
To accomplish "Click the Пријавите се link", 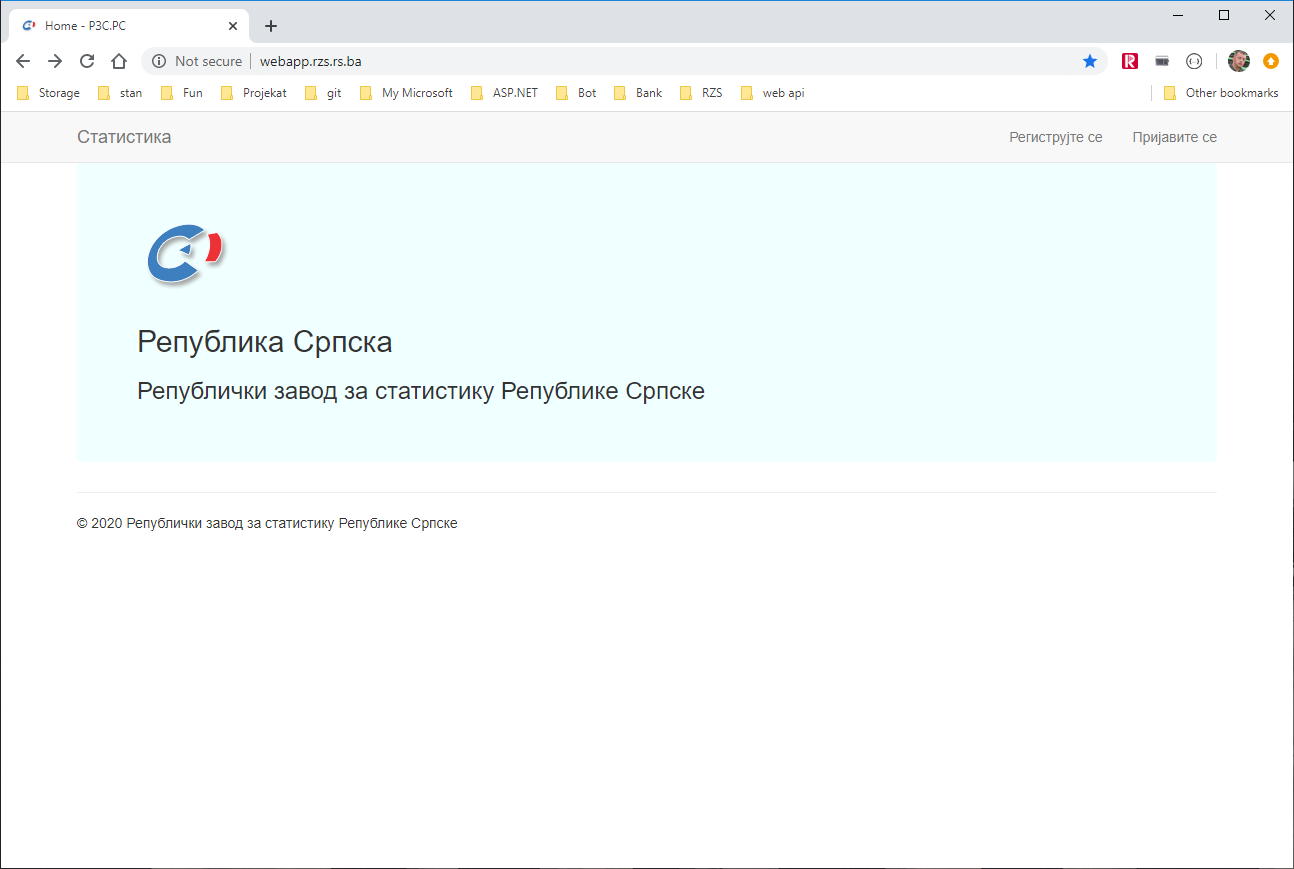I will coord(1174,137).
